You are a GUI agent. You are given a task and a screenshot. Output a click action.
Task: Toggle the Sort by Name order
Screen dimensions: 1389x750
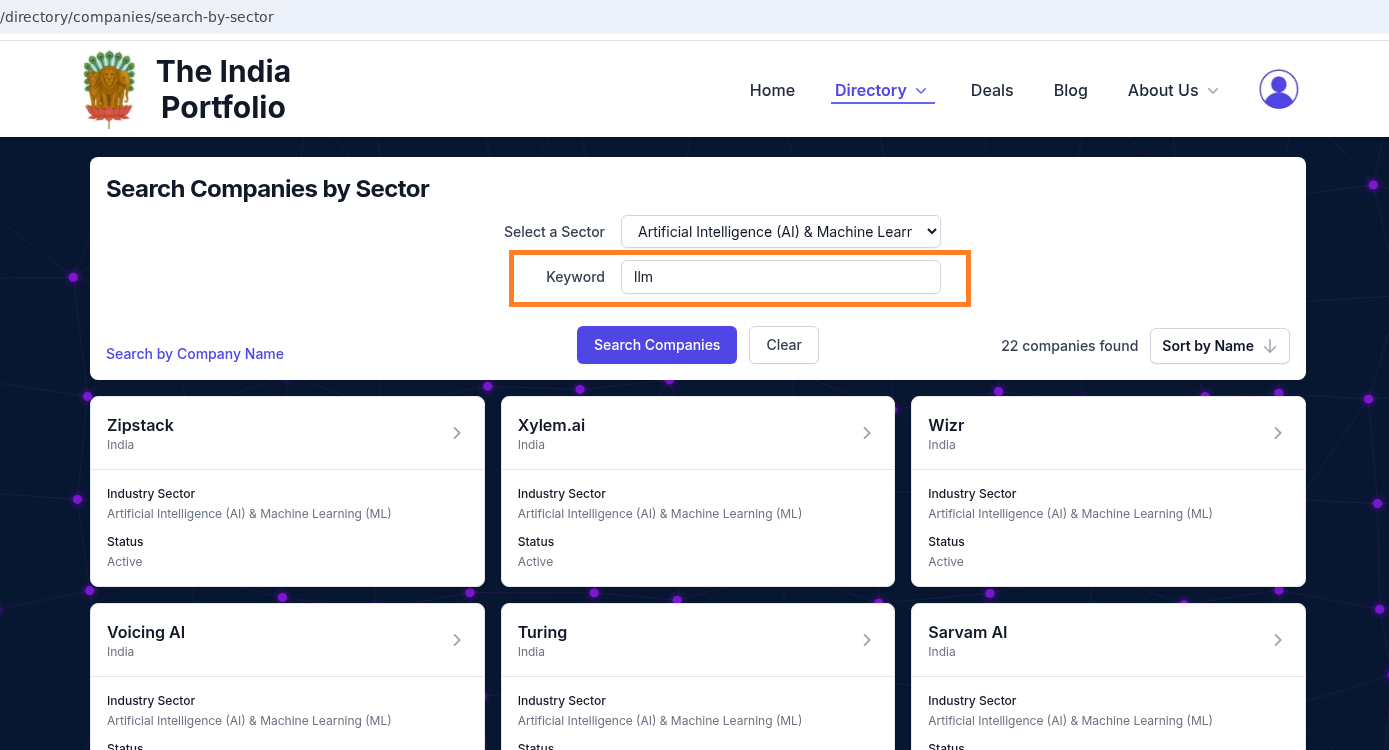tap(1219, 346)
